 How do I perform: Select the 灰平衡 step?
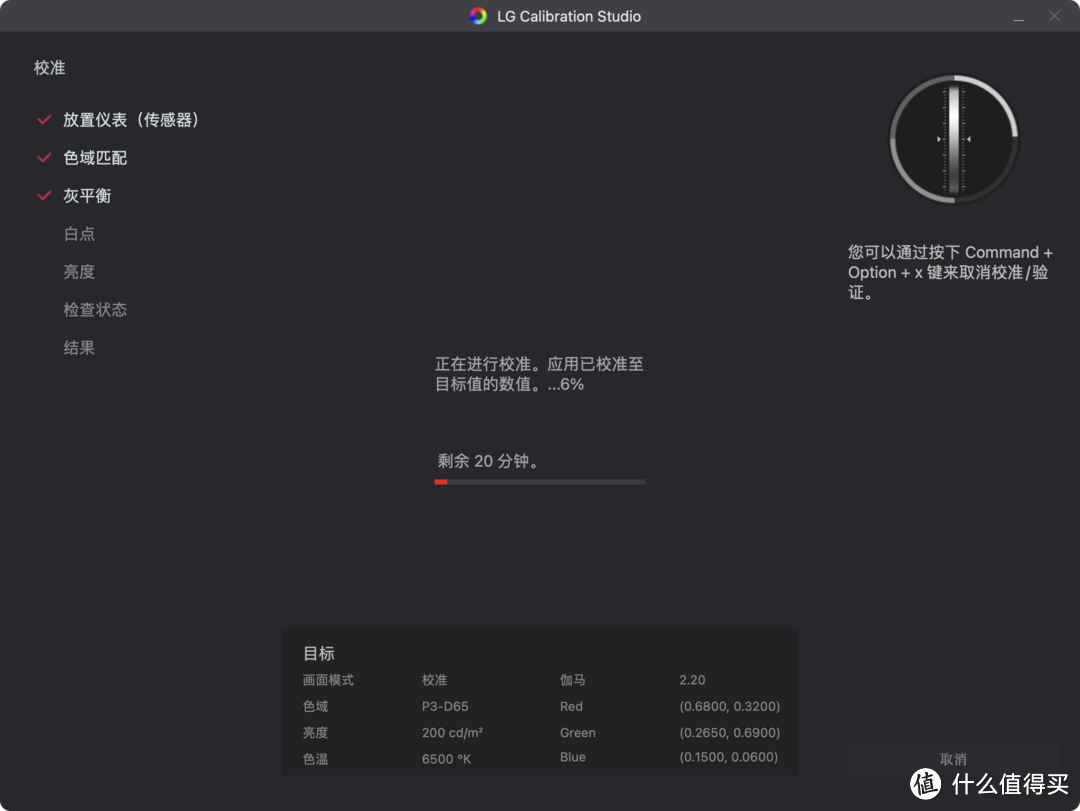pyautogui.click(x=87, y=196)
